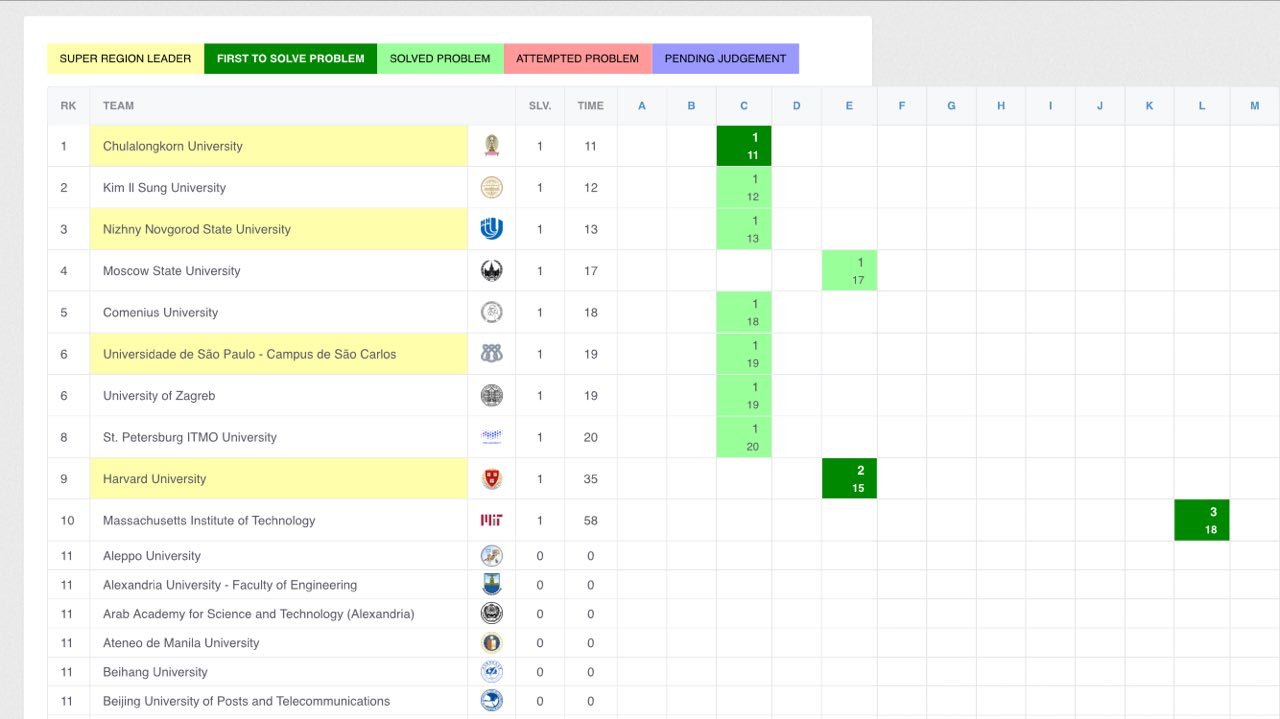
Task: Click Beijing University of Posts logo
Action: coord(491,701)
